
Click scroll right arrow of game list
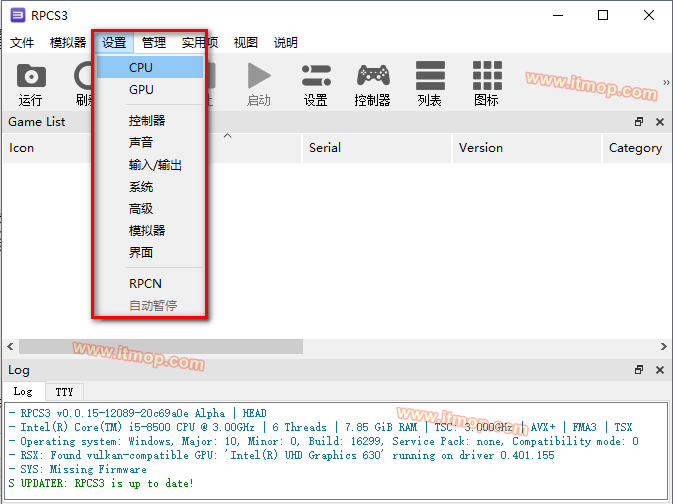pyautogui.click(x=663, y=346)
